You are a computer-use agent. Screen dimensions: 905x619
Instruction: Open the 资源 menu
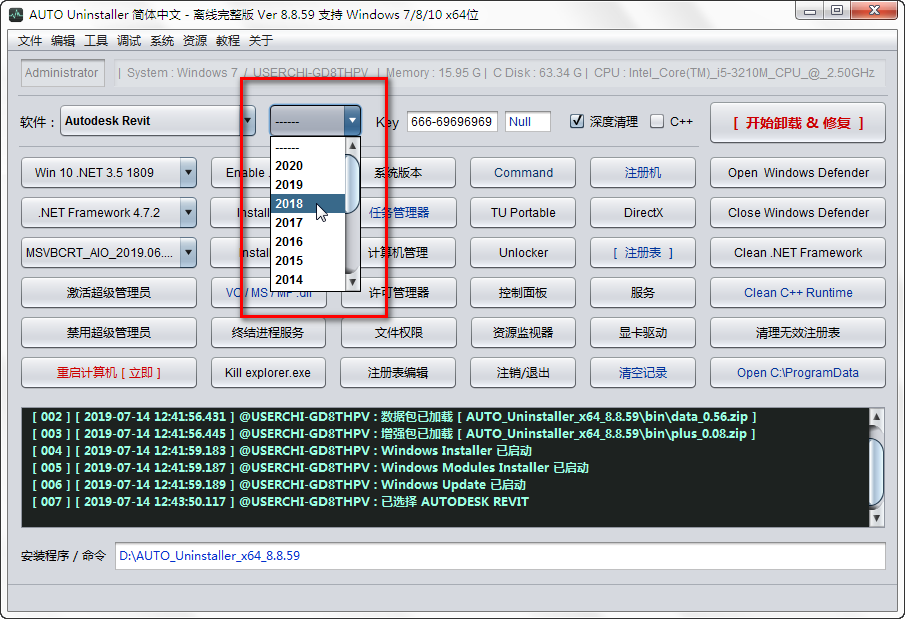(195, 40)
